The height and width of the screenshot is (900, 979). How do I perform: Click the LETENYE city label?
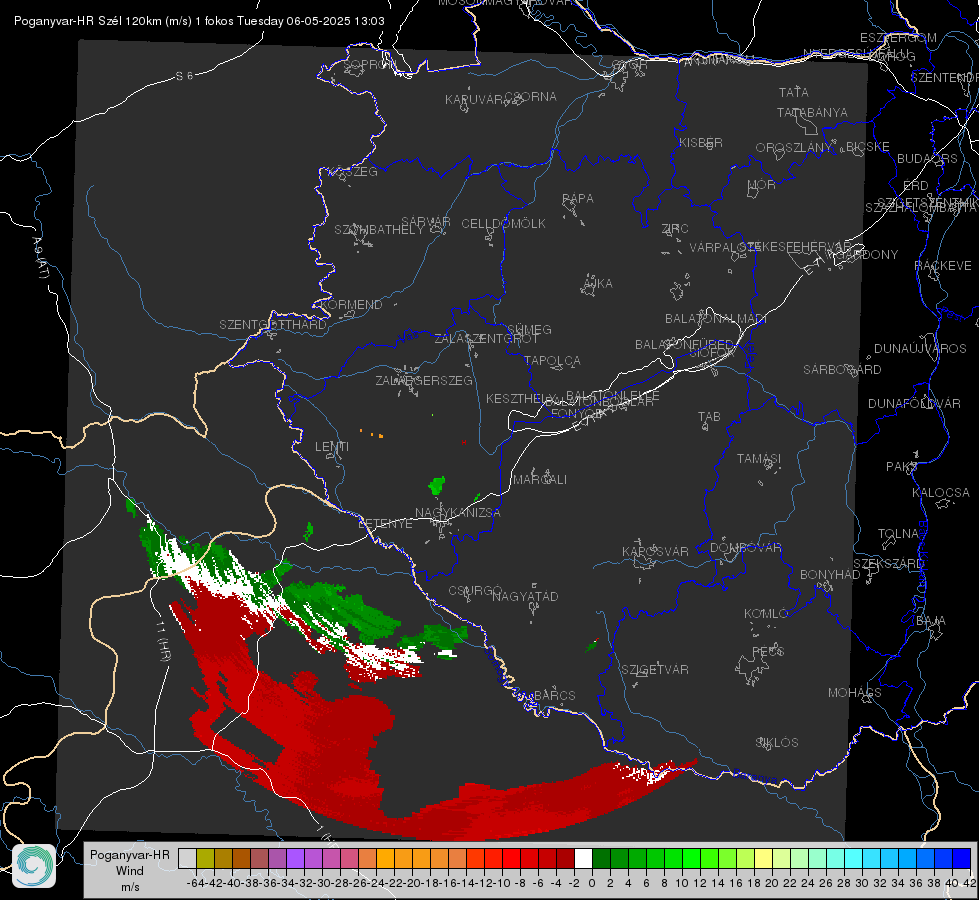(385, 524)
